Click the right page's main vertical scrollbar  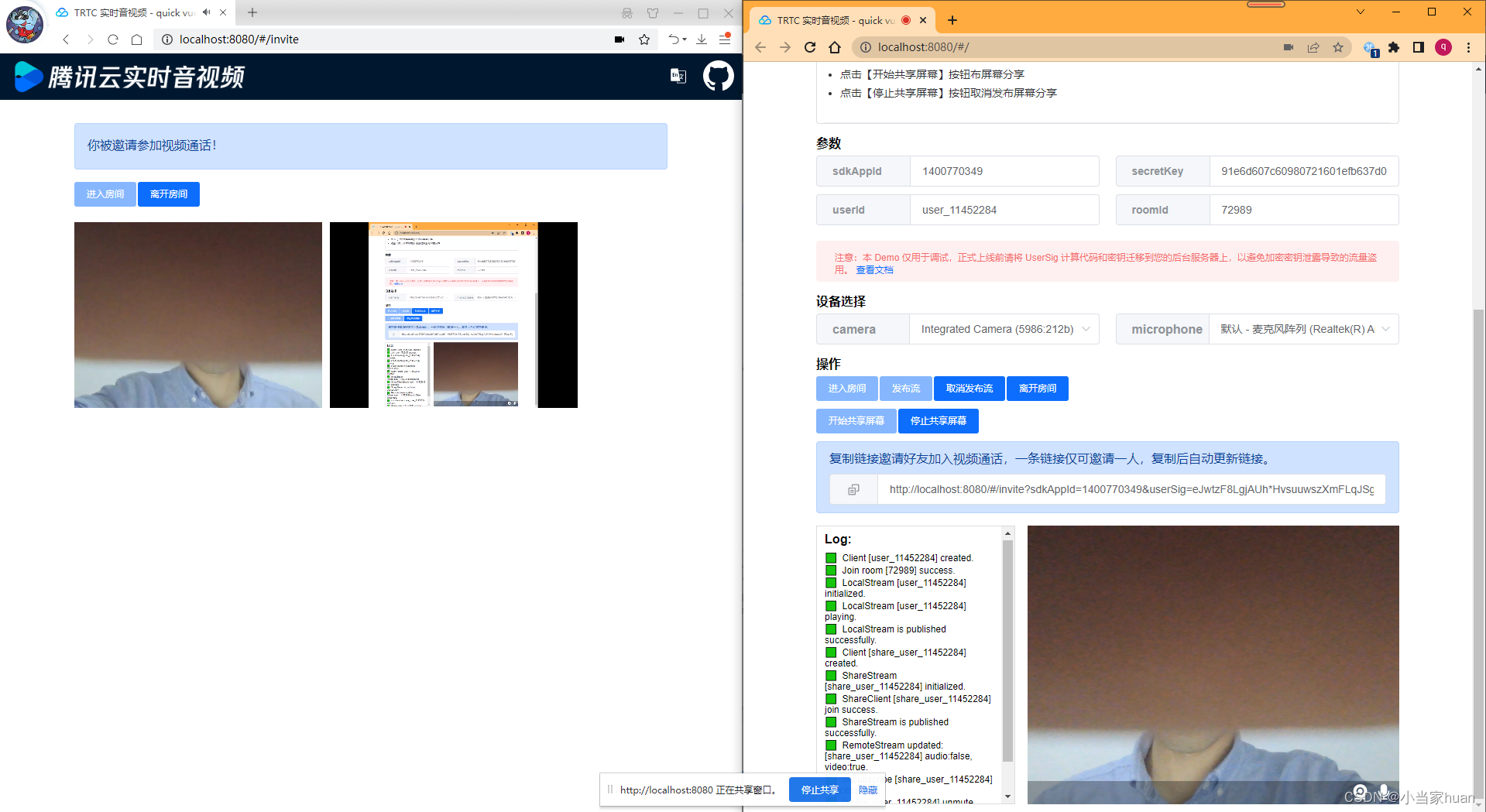click(1479, 553)
